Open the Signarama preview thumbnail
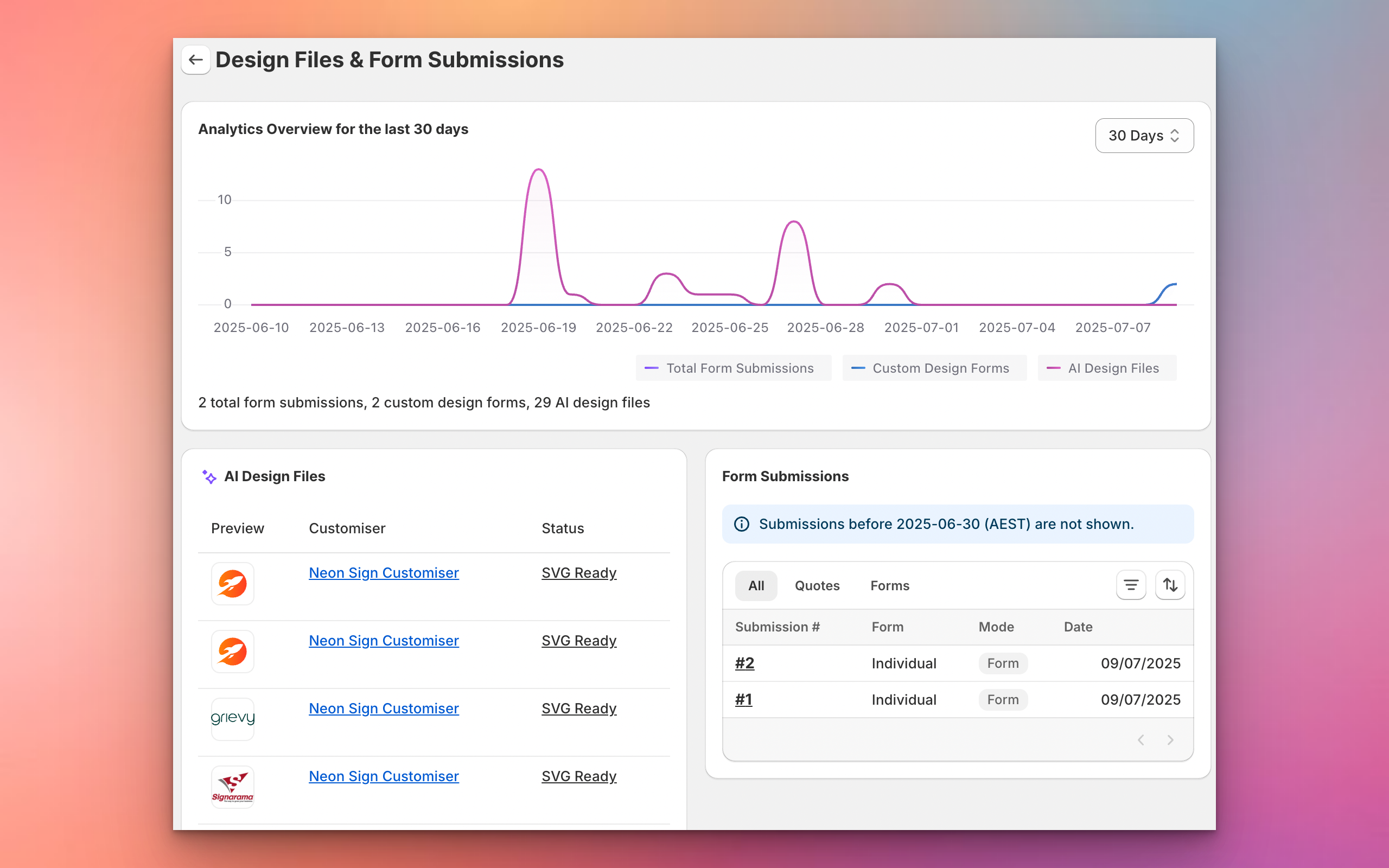Screen dimensions: 1389x868 point(232,787)
